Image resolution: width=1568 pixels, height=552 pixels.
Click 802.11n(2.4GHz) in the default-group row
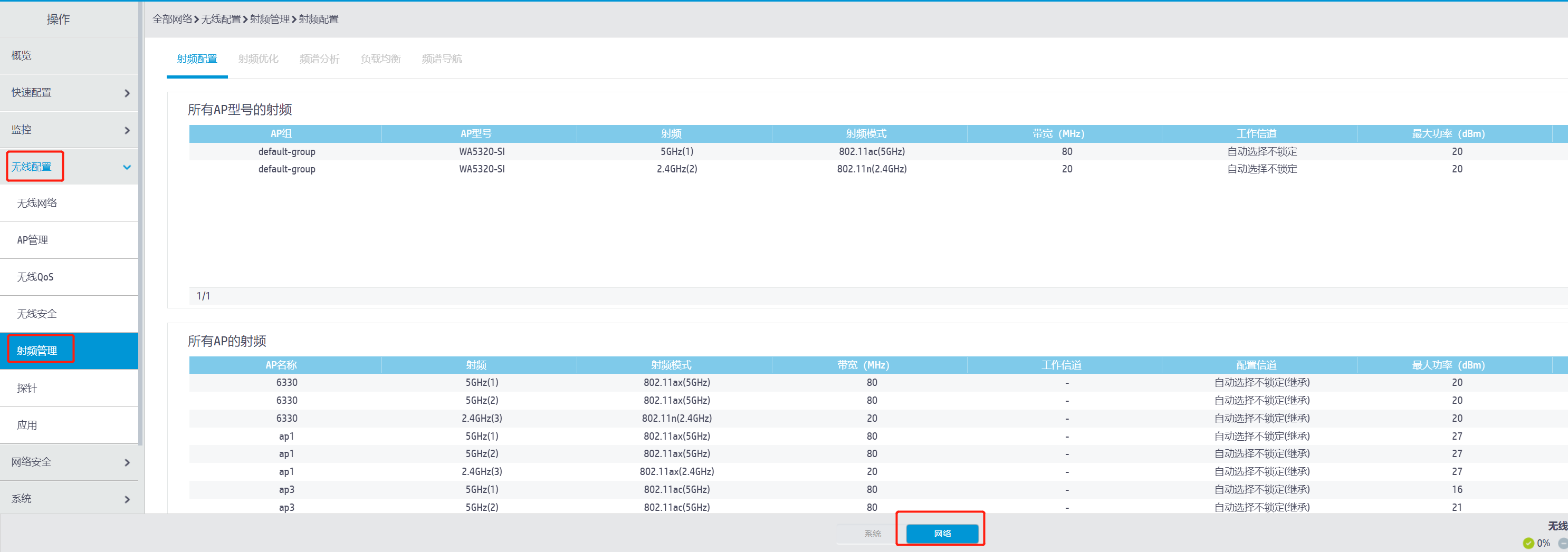(x=872, y=169)
